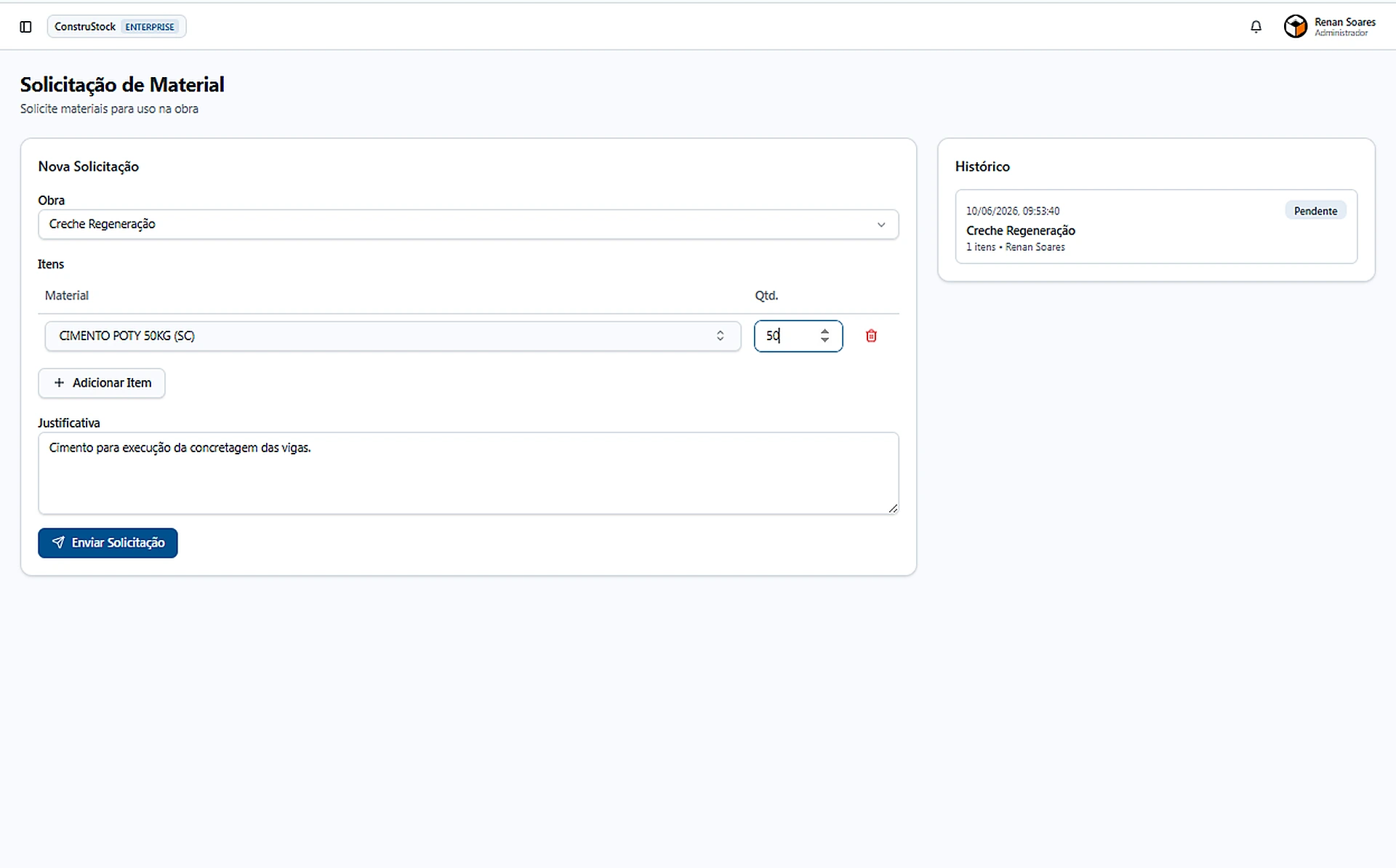
Task: Click the Nova Solicitação heading
Action: [x=89, y=166]
